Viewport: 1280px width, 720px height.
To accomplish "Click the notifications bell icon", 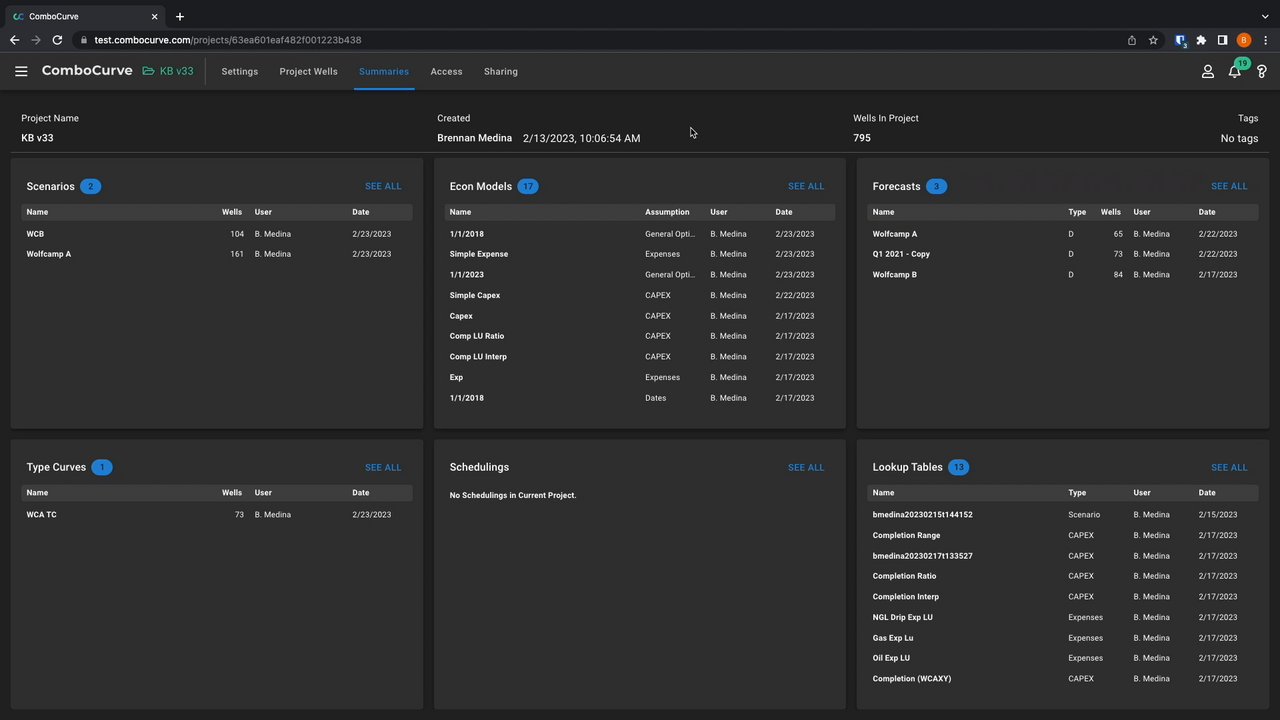I will (1234, 72).
